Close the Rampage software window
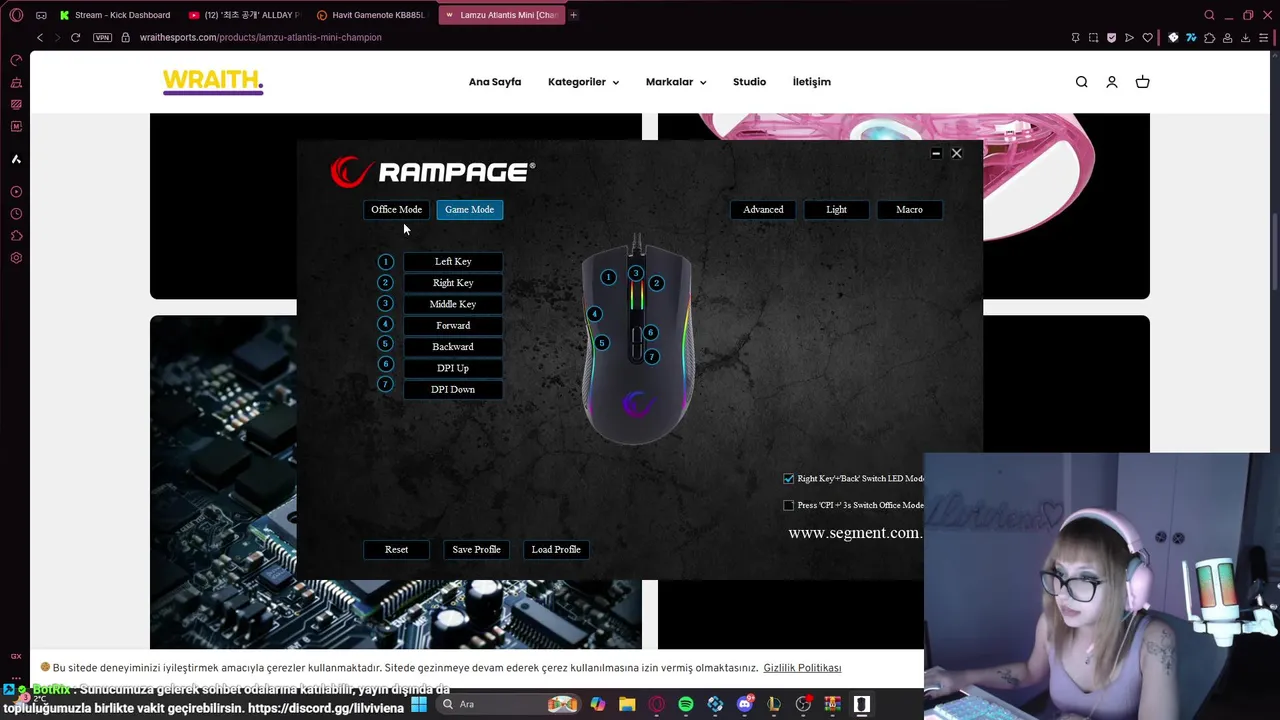 pos(956,153)
